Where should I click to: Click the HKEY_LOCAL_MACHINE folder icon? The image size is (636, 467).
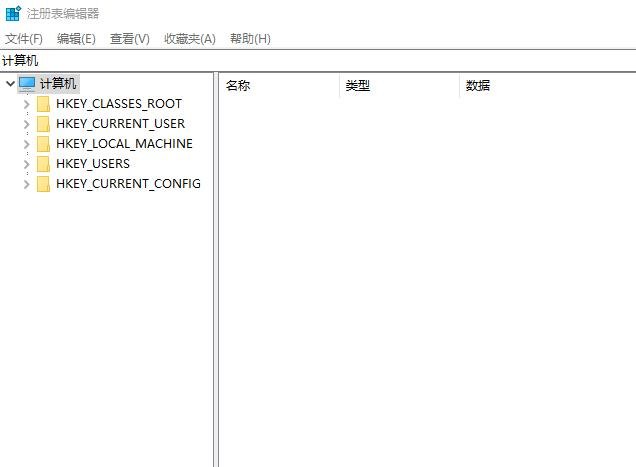click(43, 144)
